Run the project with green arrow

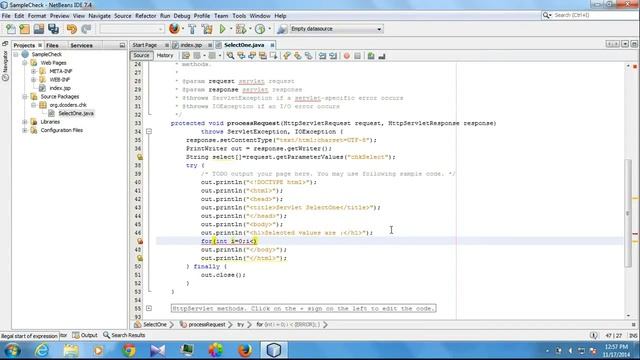[222, 29]
